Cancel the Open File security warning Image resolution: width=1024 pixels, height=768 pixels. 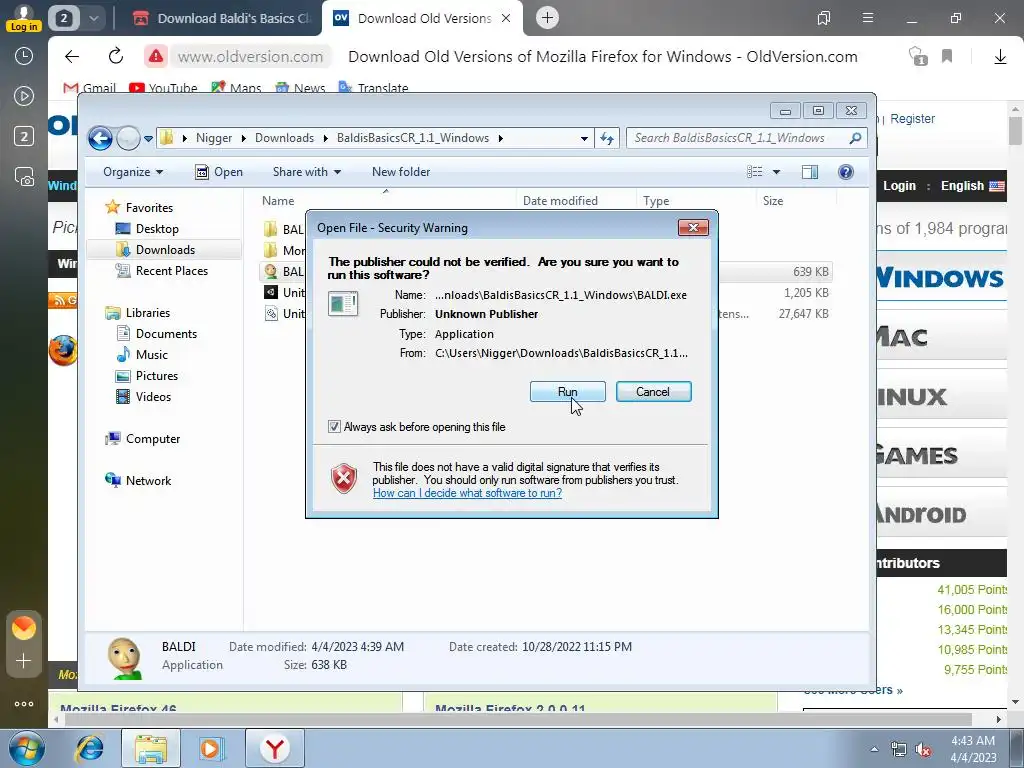coord(653,392)
